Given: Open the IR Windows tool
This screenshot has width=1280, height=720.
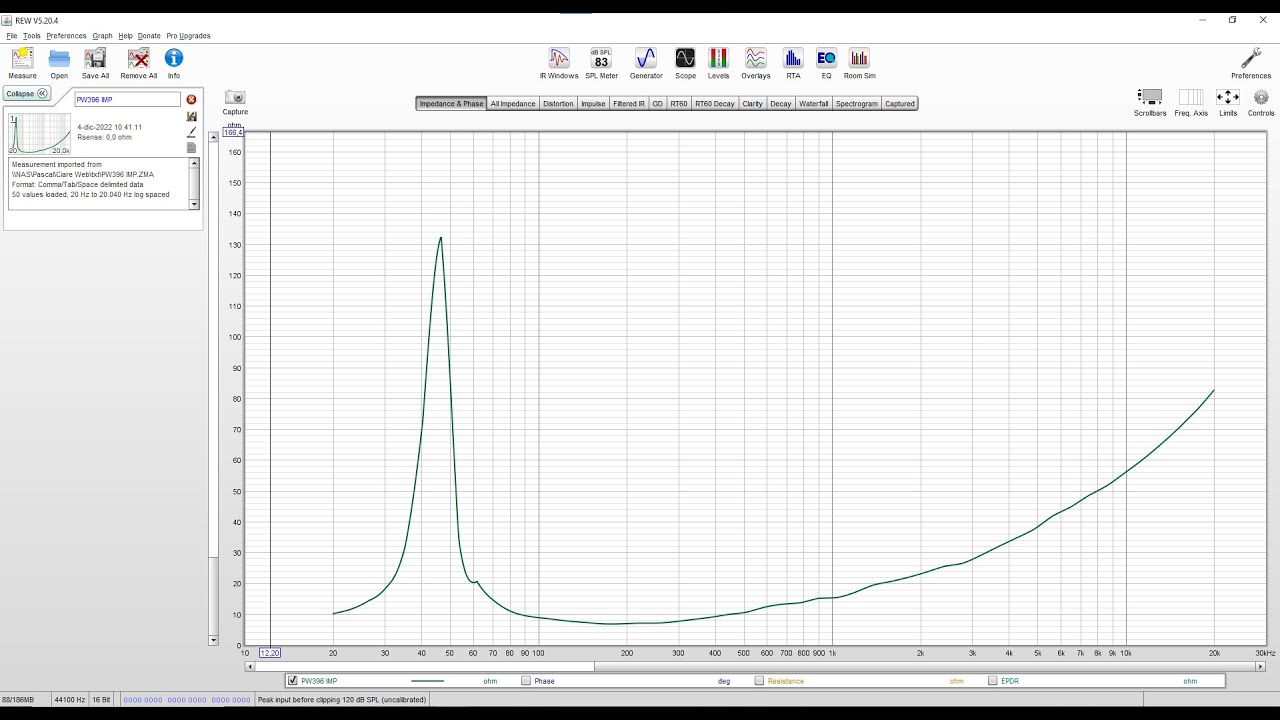Looking at the screenshot, I should [559, 58].
